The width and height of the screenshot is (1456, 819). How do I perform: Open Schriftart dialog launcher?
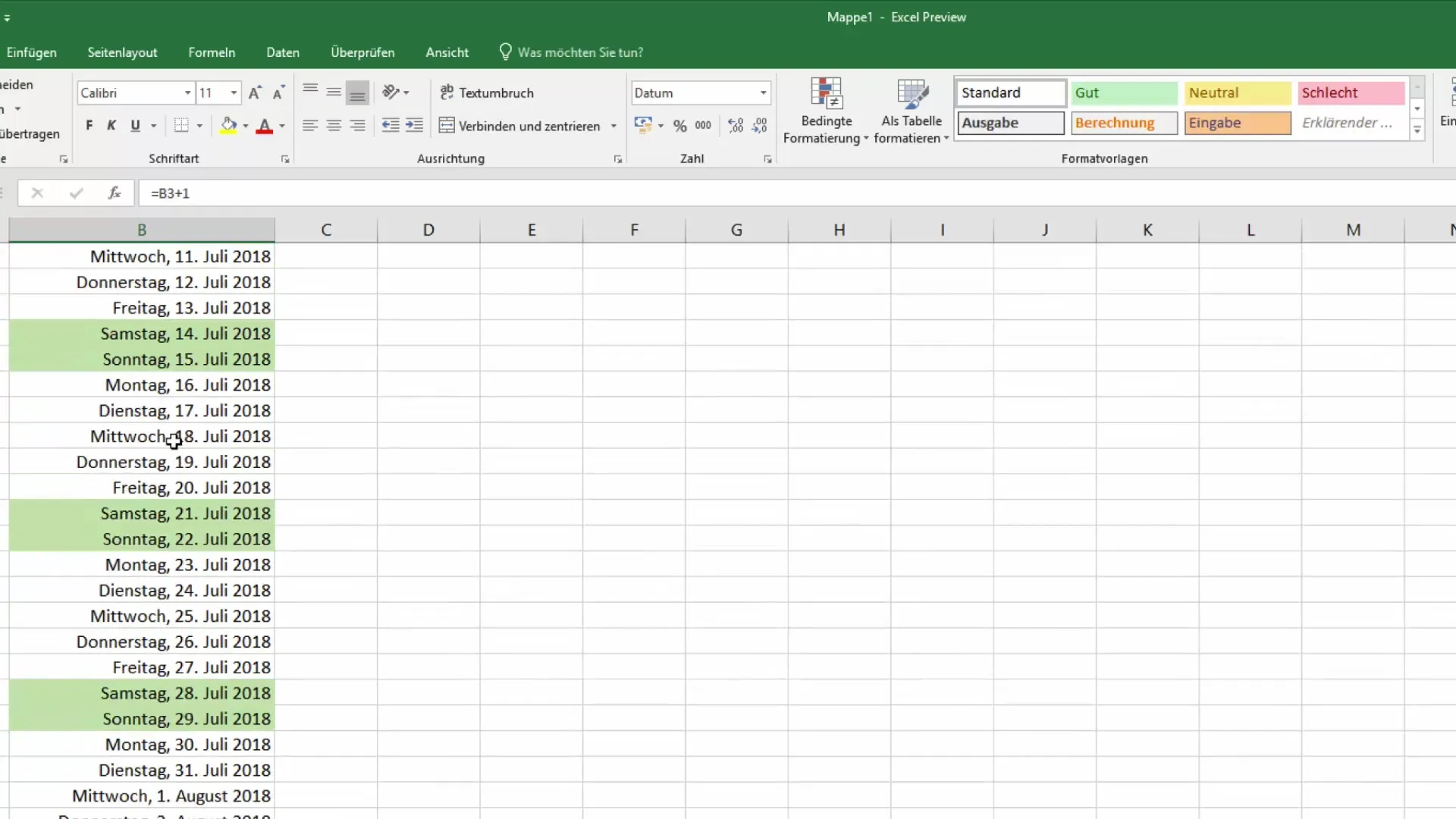(285, 159)
